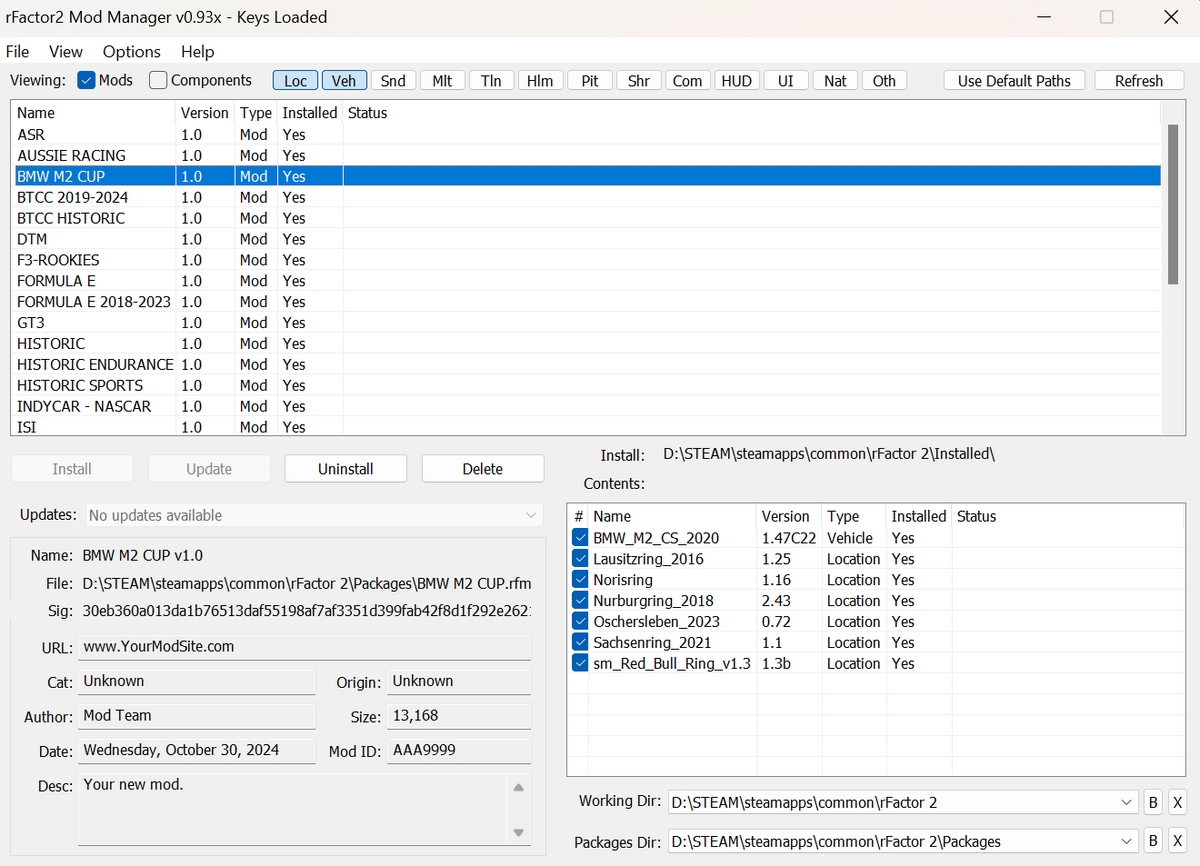
Task: Uncheck Norisring content checkbox
Action: click(x=580, y=580)
